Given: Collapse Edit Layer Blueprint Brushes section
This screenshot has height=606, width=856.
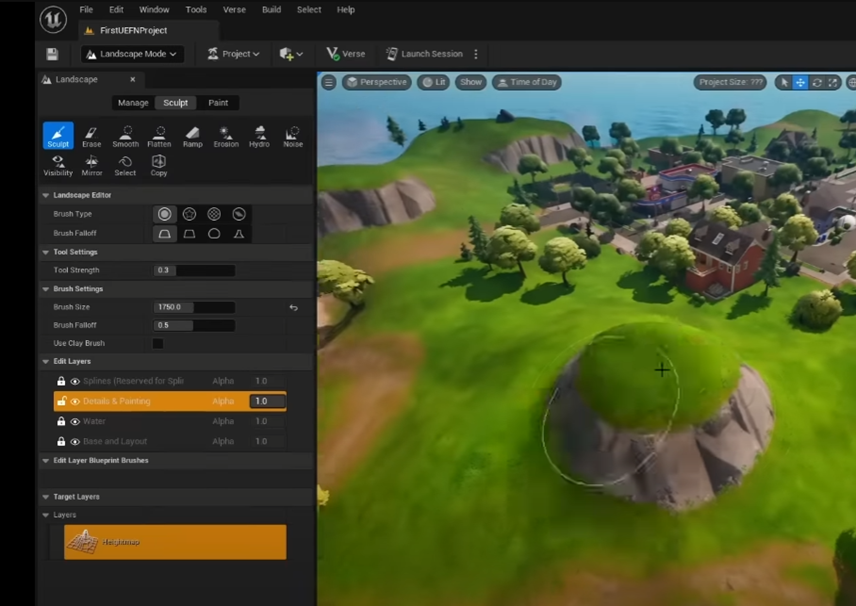Looking at the screenshot, I should click(46, 461).
